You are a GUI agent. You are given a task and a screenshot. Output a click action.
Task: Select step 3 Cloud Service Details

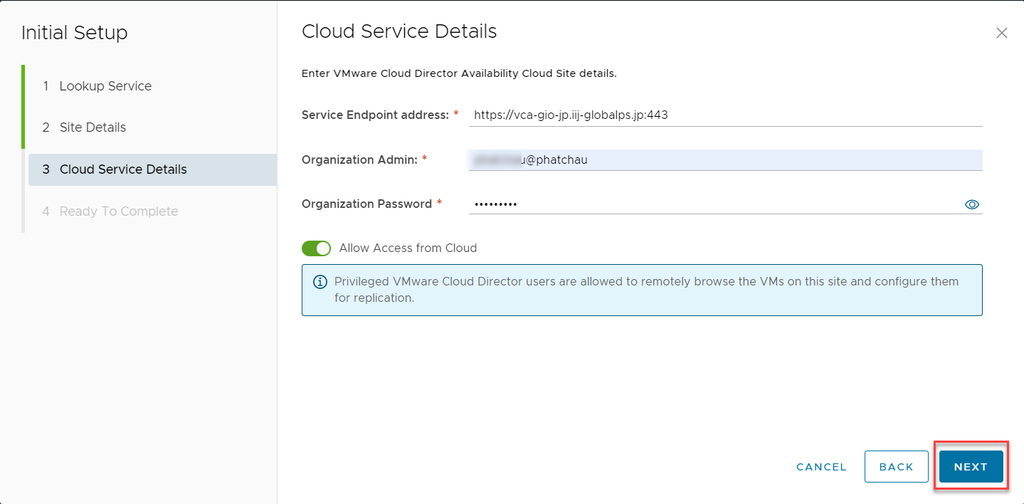122,169
